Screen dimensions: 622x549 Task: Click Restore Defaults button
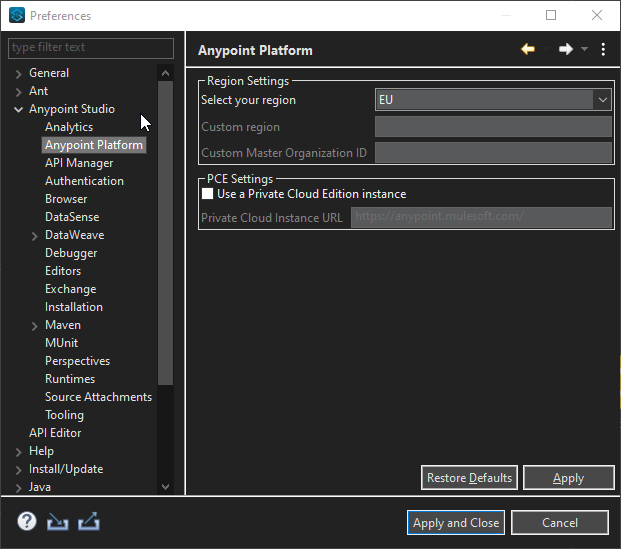click(x=469, y=478)
